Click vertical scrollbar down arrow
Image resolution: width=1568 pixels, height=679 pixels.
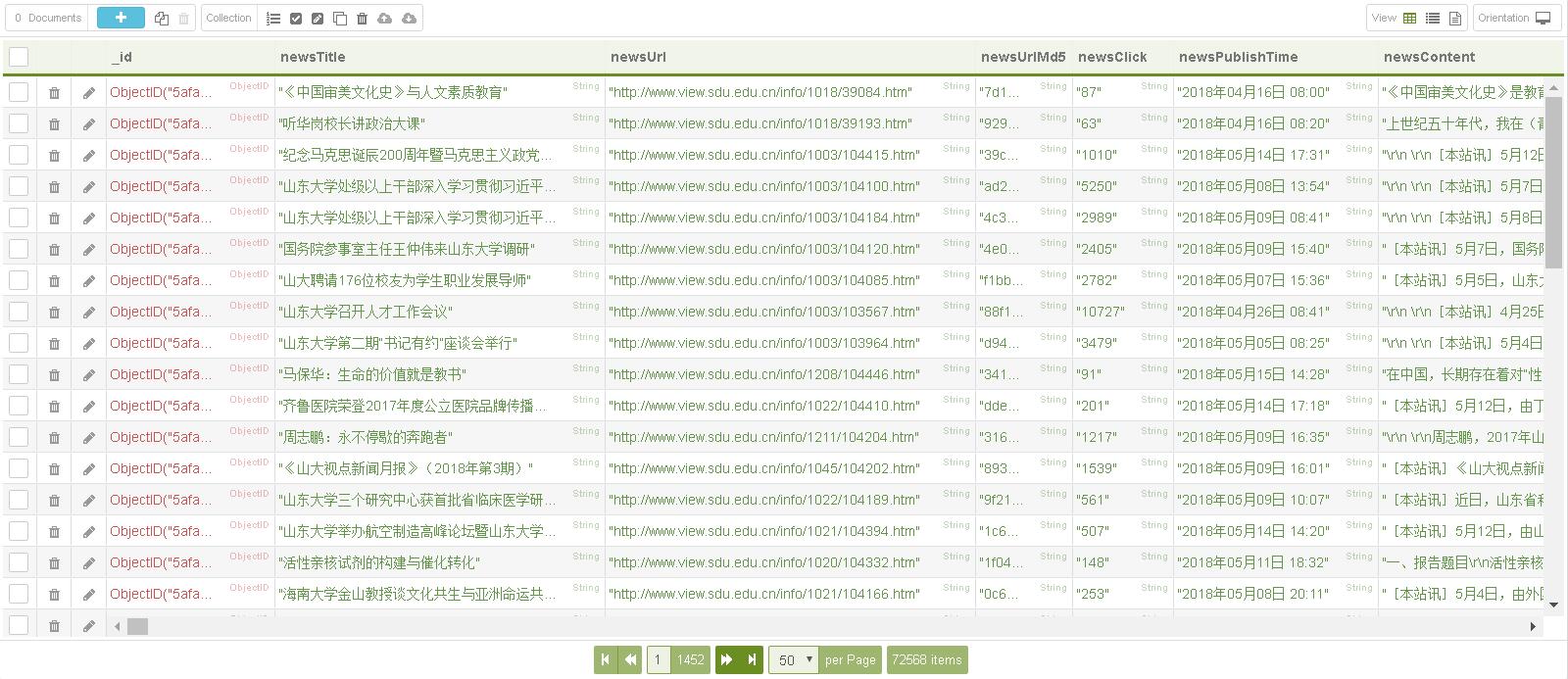pos(1553,605)
